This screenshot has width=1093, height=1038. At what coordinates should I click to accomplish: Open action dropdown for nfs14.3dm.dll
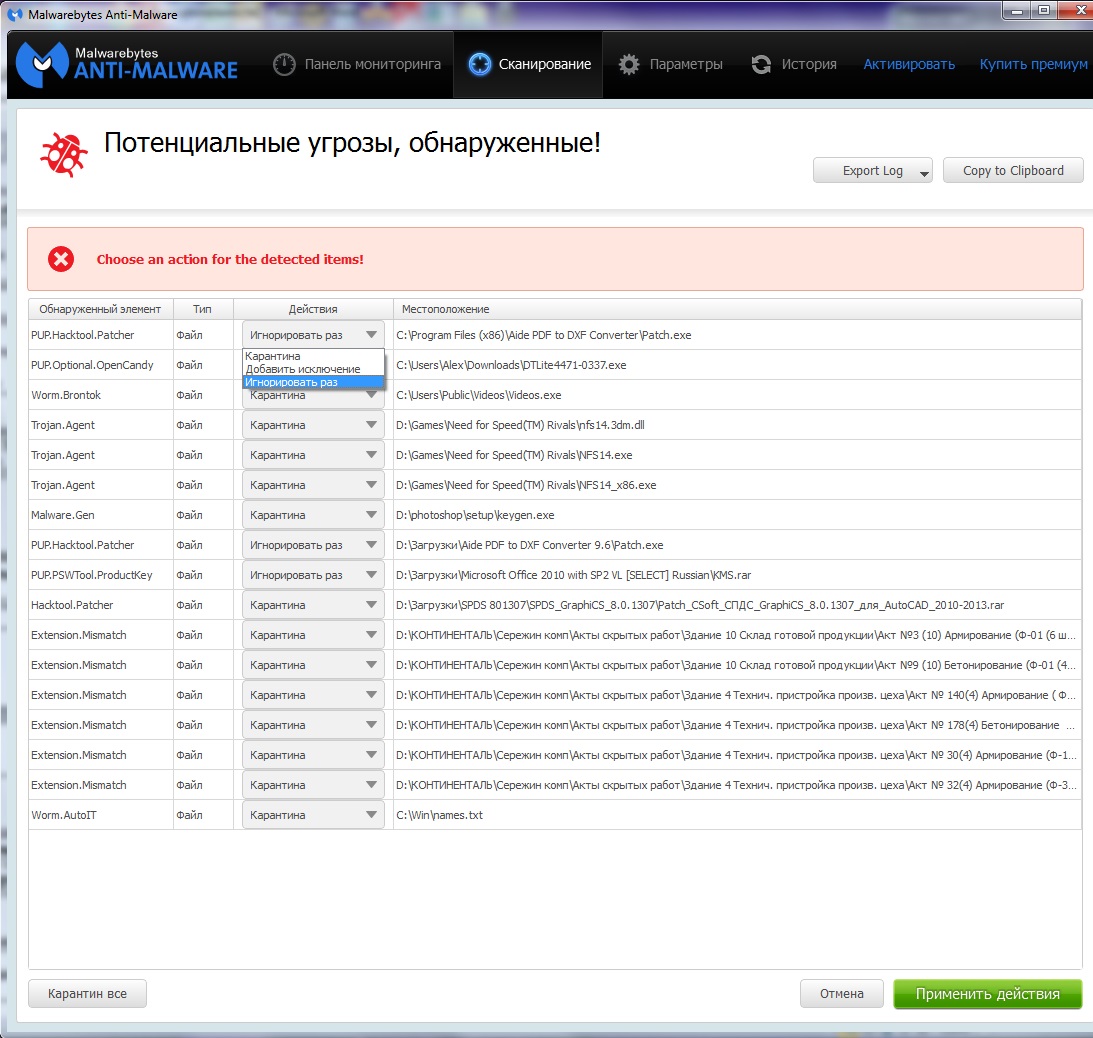tap(313, 425)
